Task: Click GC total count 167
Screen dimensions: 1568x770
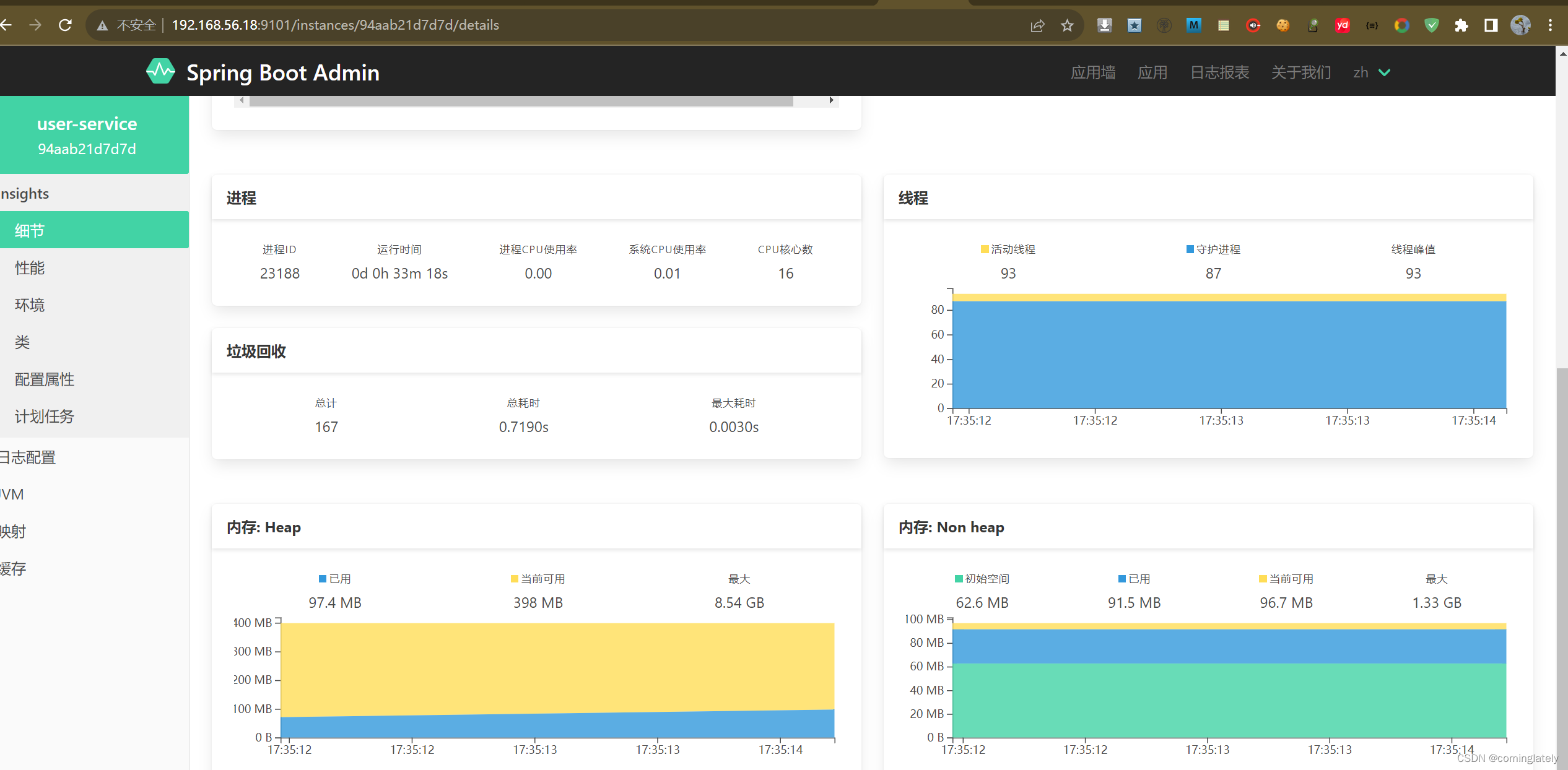Action: pyautogui.click(x=326, y=427)
